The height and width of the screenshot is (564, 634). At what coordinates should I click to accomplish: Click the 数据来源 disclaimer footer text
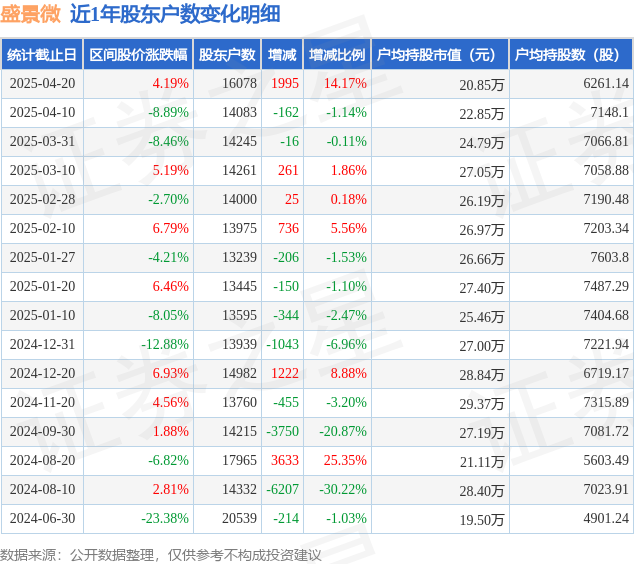coord(161,555)
